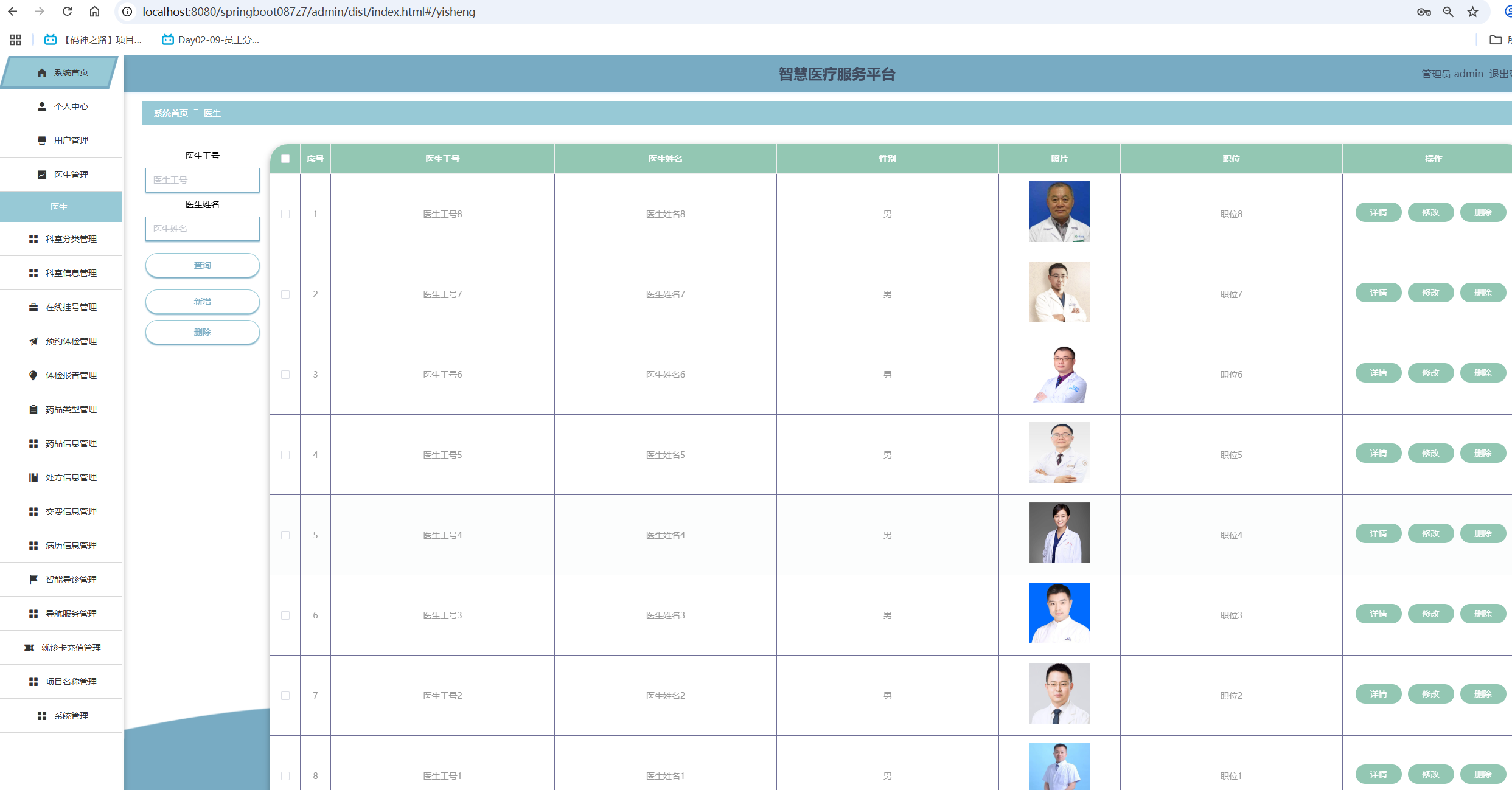Open the bookmarks folder icon
Viewport: 1512px width, 790px height.
(x=1496, y=40)
